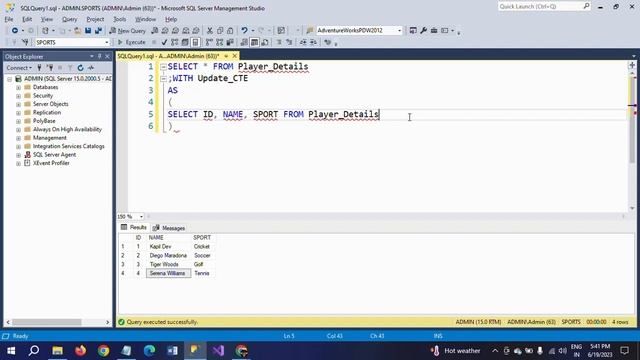The width and height of the screenshot is (640, 360).
Task: Switch to the Messages tab
Action: 169,228
